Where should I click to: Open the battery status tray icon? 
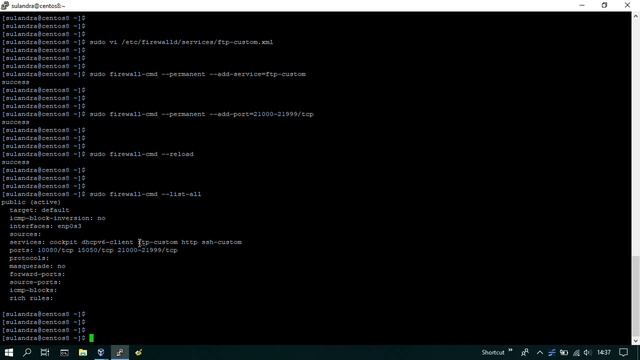tap(564, 353)
